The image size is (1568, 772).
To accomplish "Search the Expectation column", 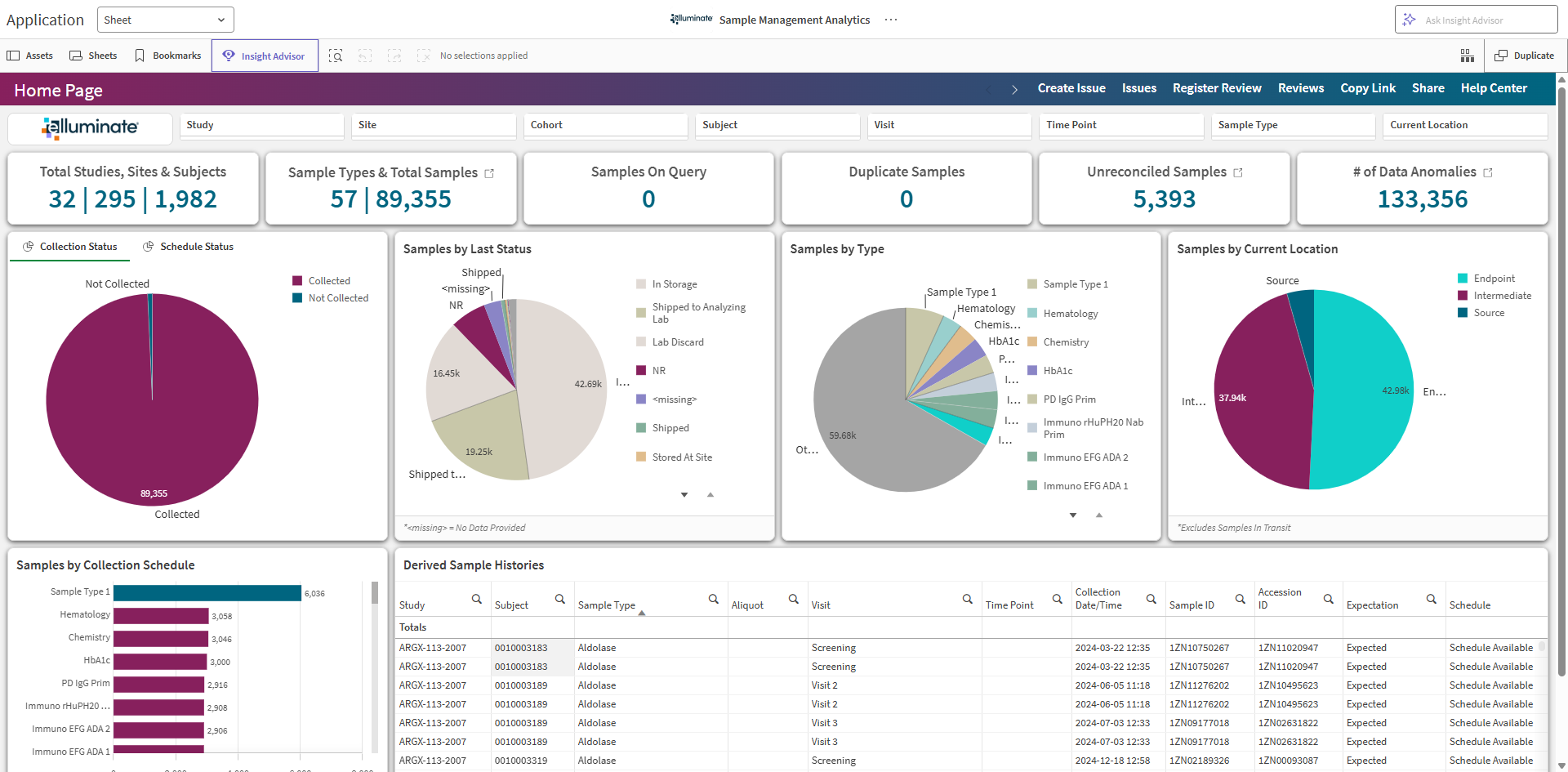I will 1432,599.
